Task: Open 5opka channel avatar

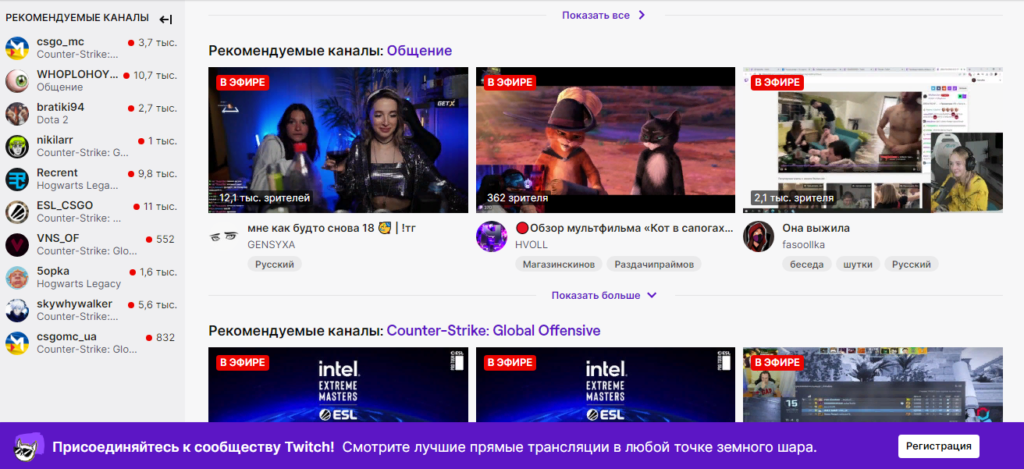Action: (x=17, y=277)
